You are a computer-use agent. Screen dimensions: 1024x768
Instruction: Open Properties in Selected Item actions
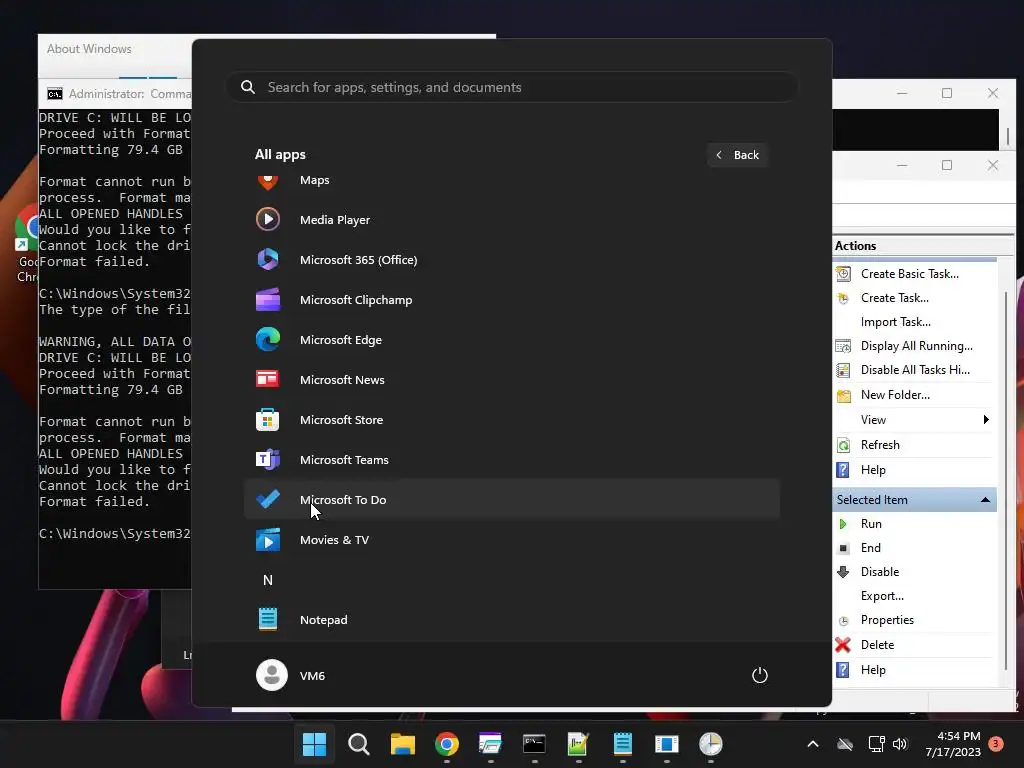(887, 620)
